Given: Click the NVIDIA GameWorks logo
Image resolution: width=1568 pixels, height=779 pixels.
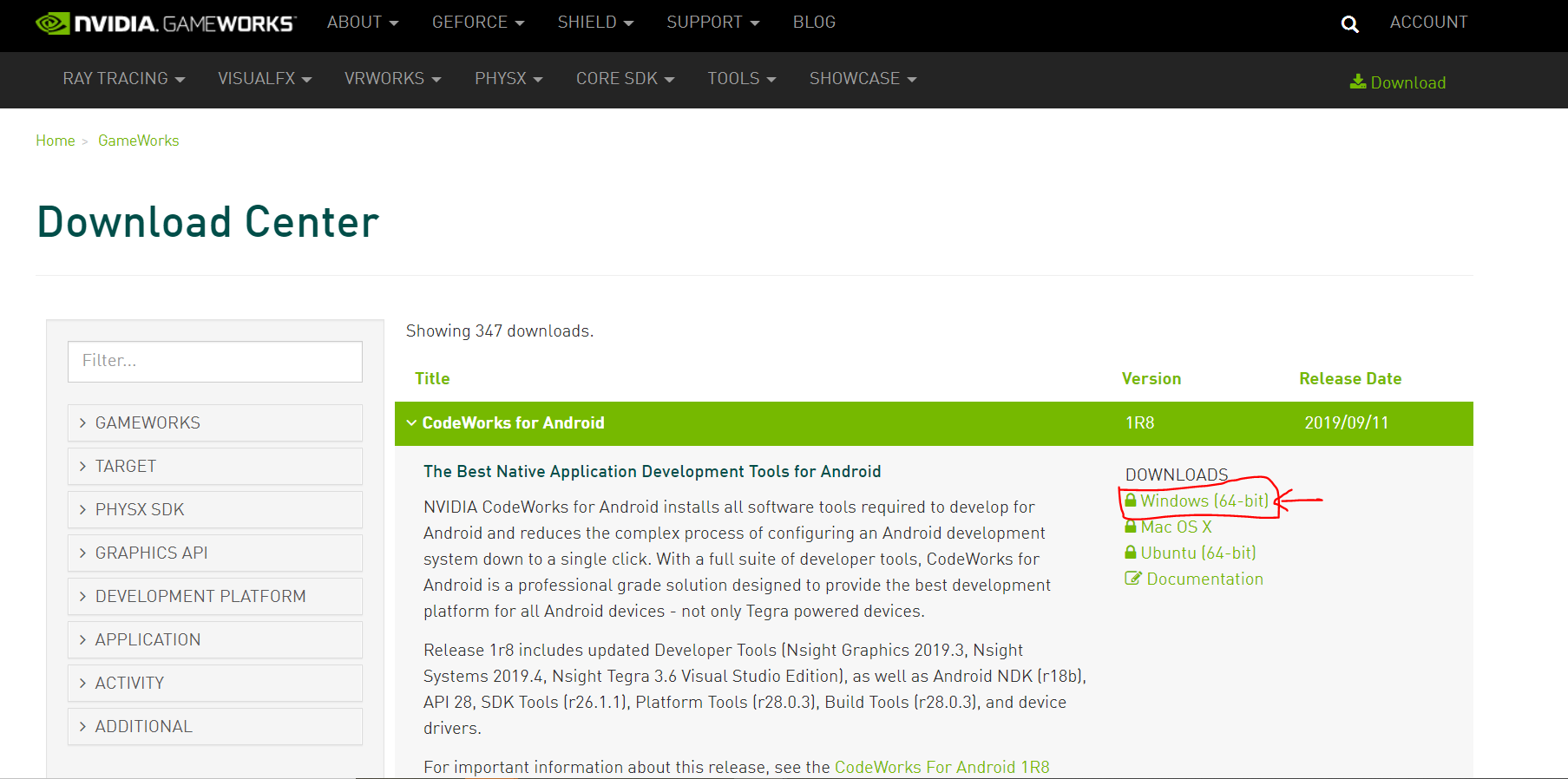Looking at the screenshot, I should (x=166, y=23).
